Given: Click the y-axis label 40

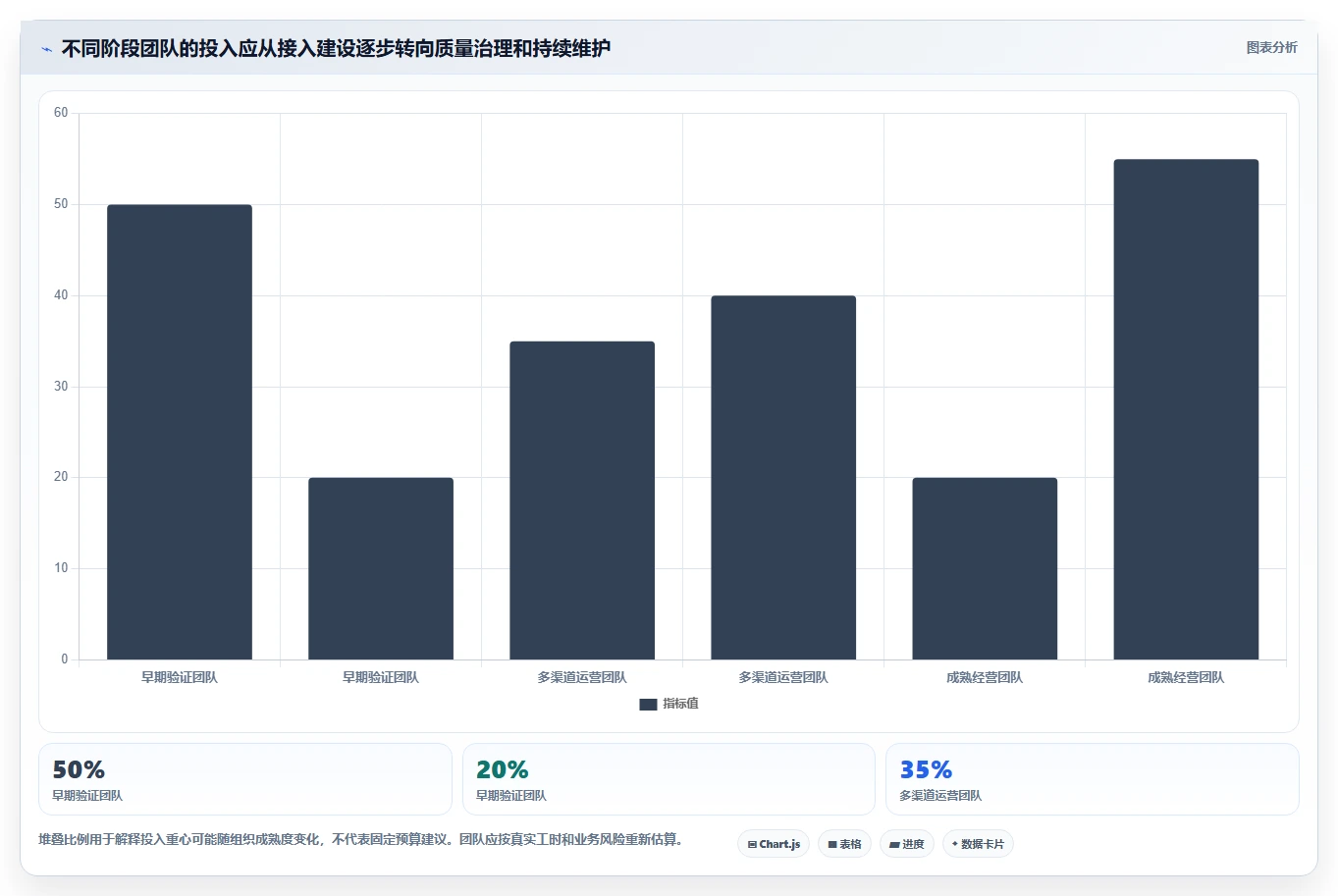Looking at the screenshot, I should pyautogui.click(x=61, y=295).
